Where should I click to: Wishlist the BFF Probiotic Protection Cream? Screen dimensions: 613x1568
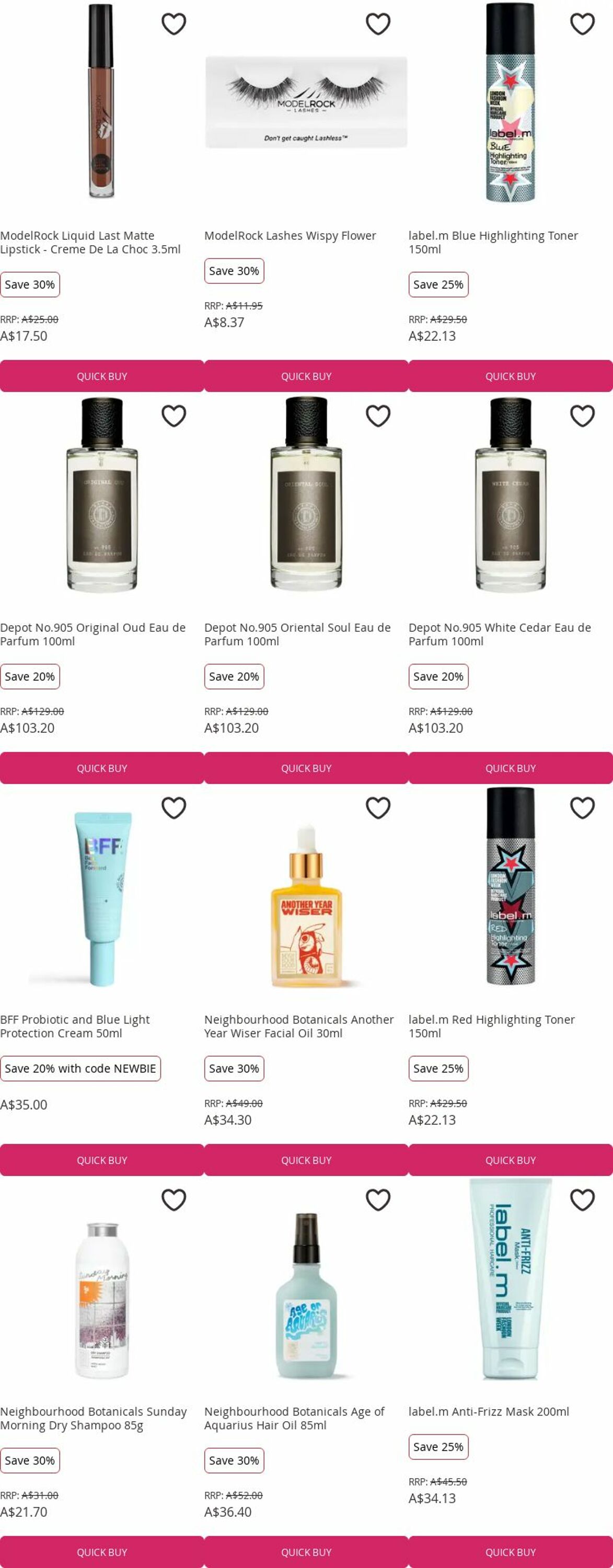point(174,808)
